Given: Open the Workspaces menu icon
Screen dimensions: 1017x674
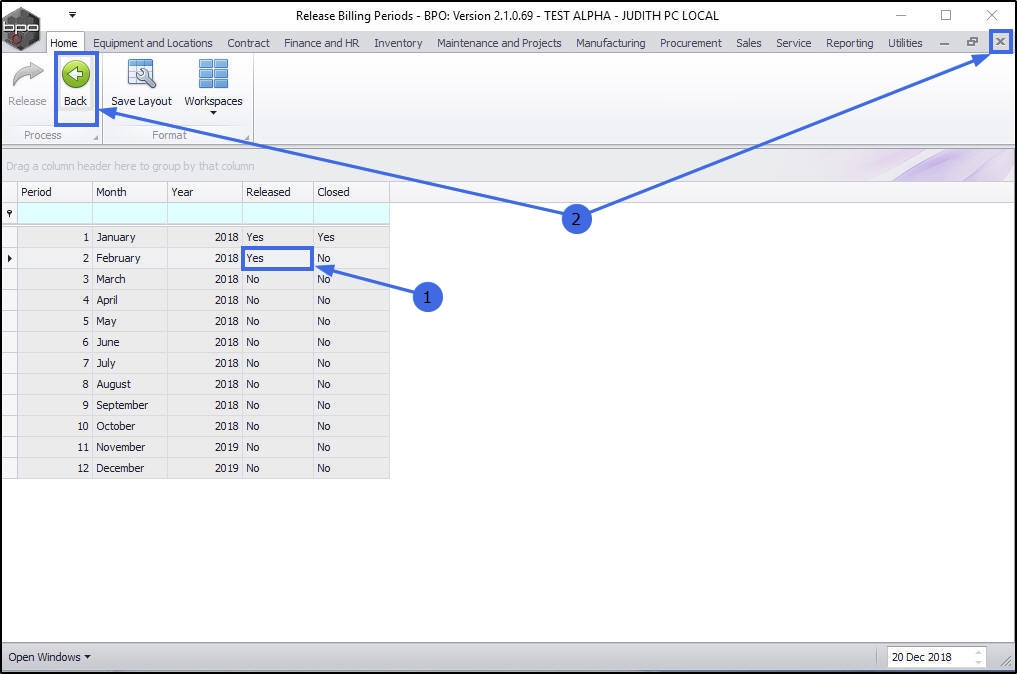Looking at the screenshot, I should click(x=213, y=74).
